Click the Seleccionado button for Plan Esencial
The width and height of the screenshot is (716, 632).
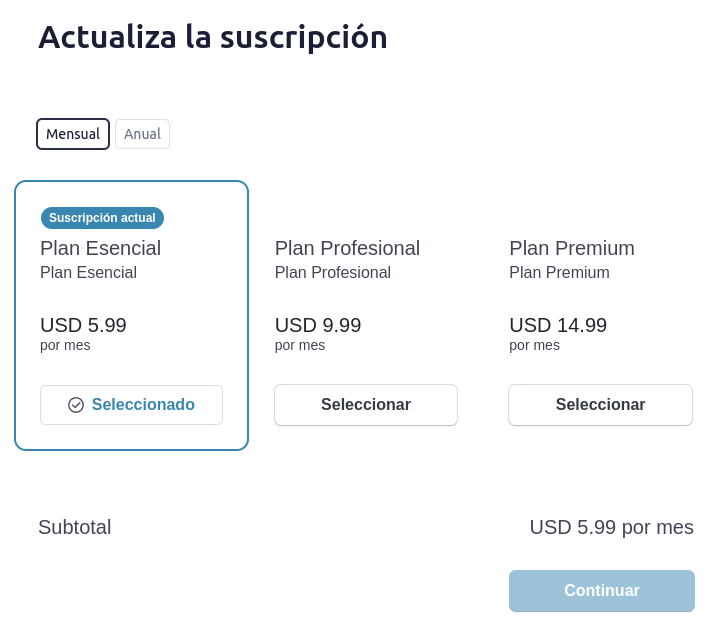(132, 405)
